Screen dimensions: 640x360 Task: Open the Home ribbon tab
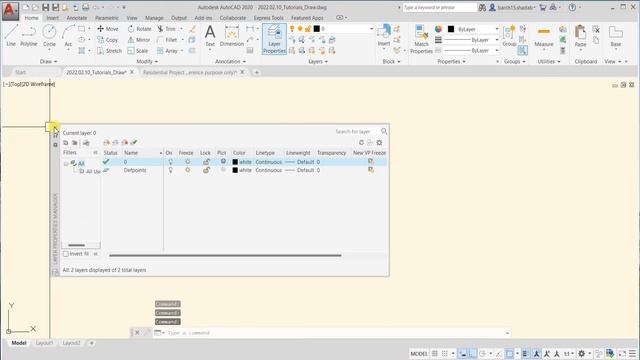pyautogui.click(x=31, y=18)
